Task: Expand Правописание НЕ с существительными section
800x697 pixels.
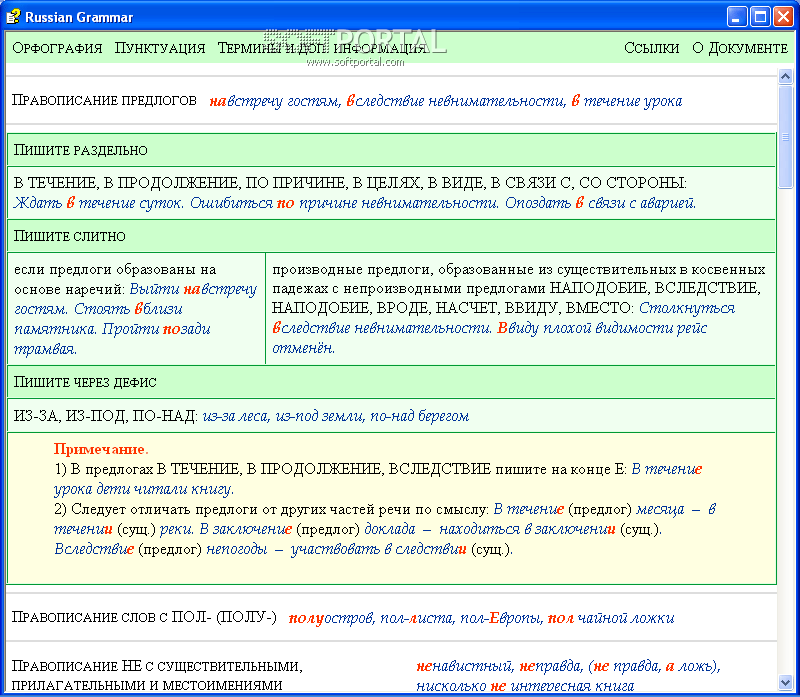Action: pyautogui.click(x=157, y=675)
